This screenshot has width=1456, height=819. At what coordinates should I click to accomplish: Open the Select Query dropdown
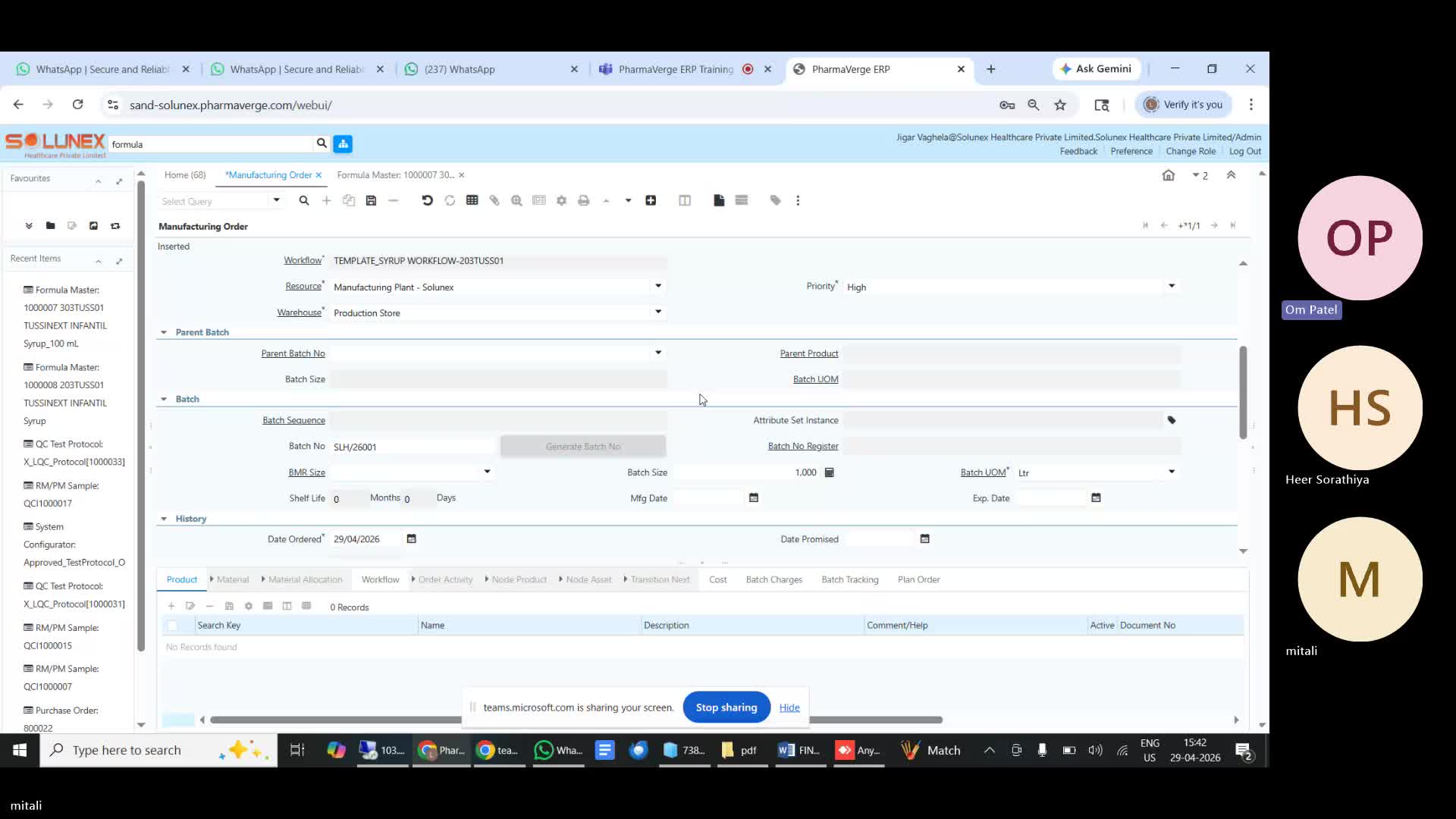tap(276, 200)
